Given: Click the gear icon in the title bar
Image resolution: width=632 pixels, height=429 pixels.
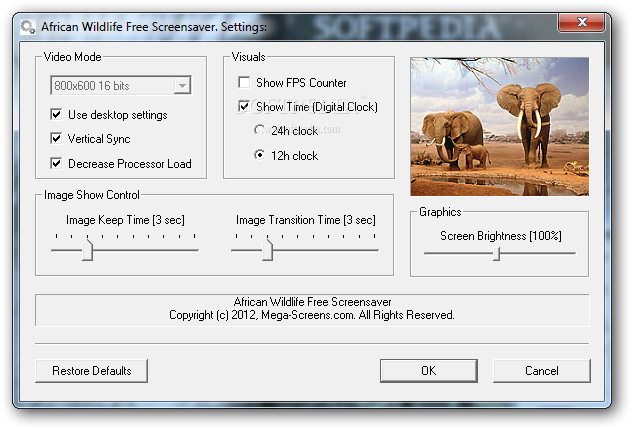Looking at the screenshot, I should click(x=28, y=27).
